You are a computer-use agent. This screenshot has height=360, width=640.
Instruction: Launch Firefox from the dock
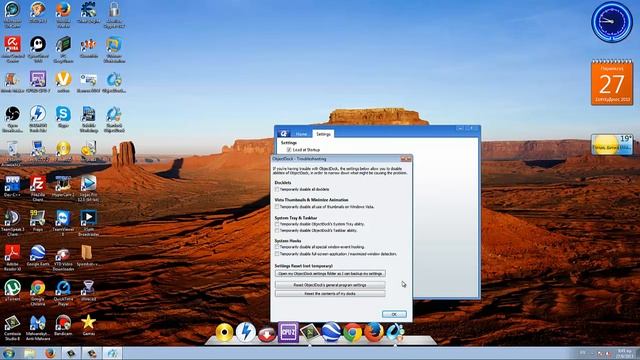373,332
